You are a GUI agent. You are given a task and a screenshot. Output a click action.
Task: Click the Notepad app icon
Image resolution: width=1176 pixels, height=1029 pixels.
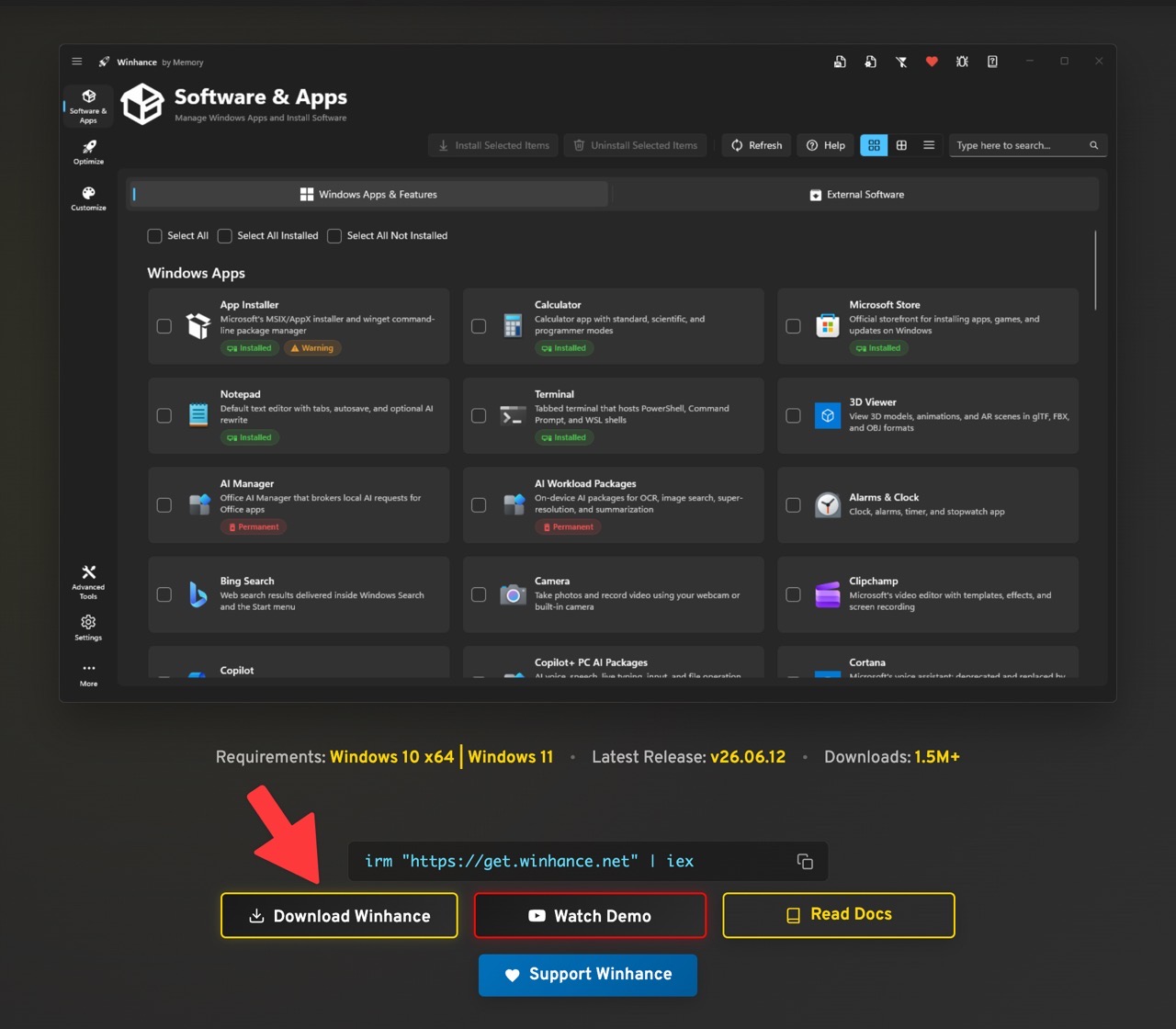pos(198,415)
